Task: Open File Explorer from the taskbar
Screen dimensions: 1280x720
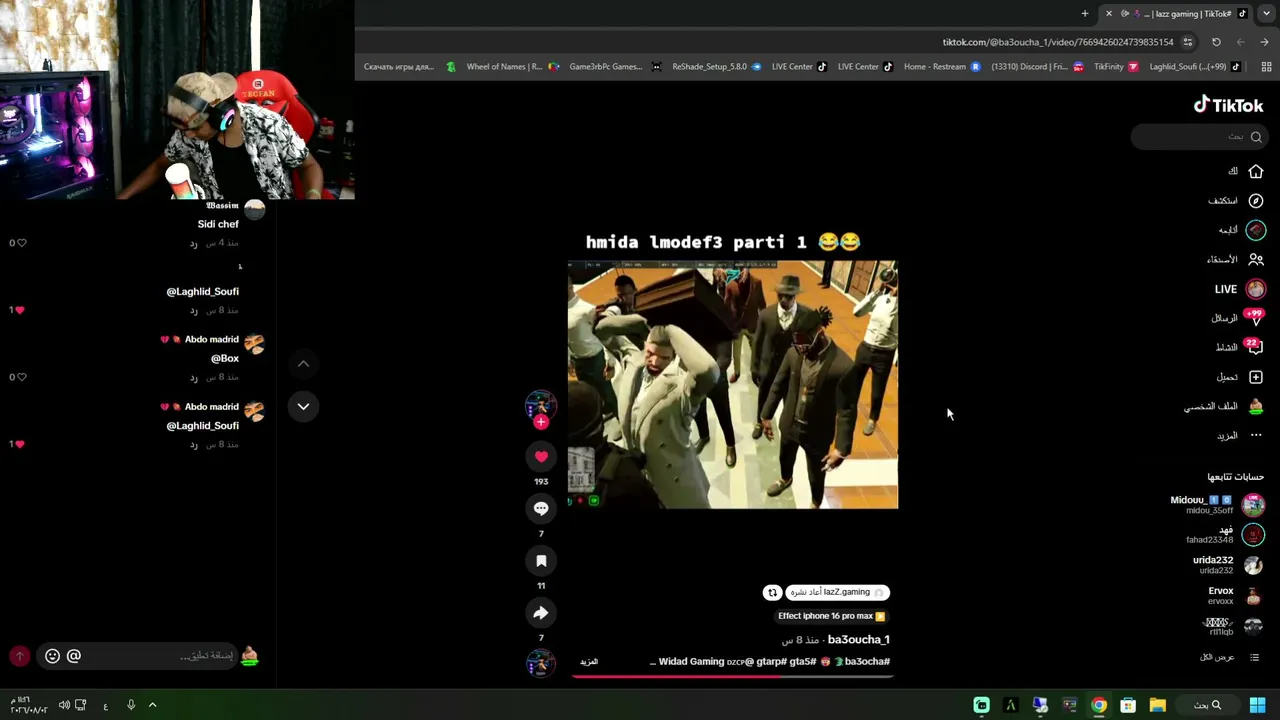Action: (x=1157, y=705)
